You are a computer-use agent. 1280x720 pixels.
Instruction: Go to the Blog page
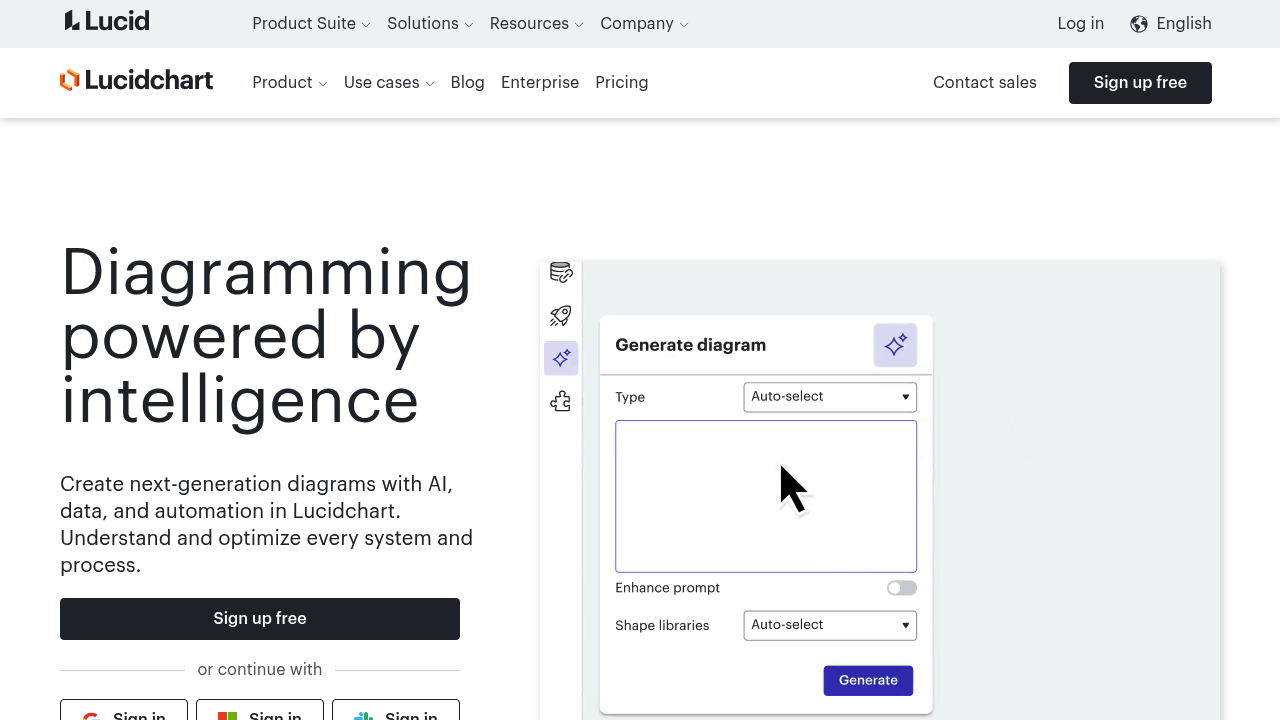click(x=467, y=83)
